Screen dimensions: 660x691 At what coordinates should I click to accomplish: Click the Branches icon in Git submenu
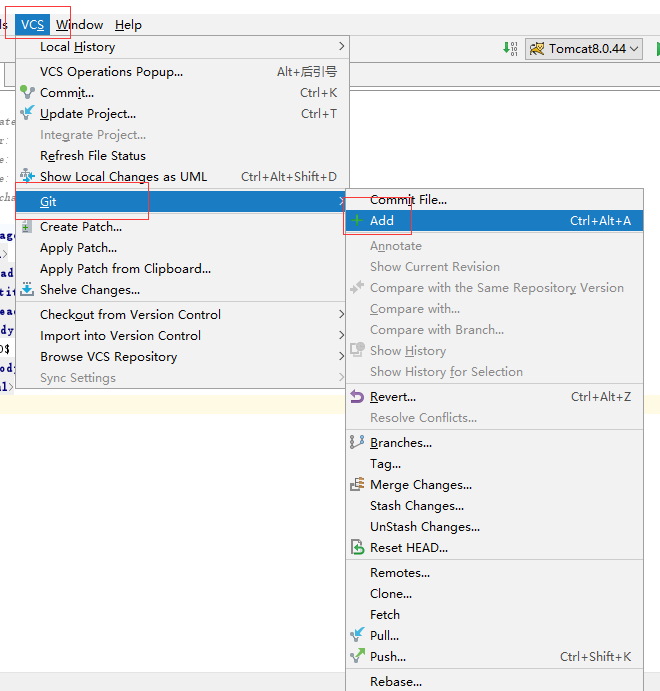coord(357,443)
